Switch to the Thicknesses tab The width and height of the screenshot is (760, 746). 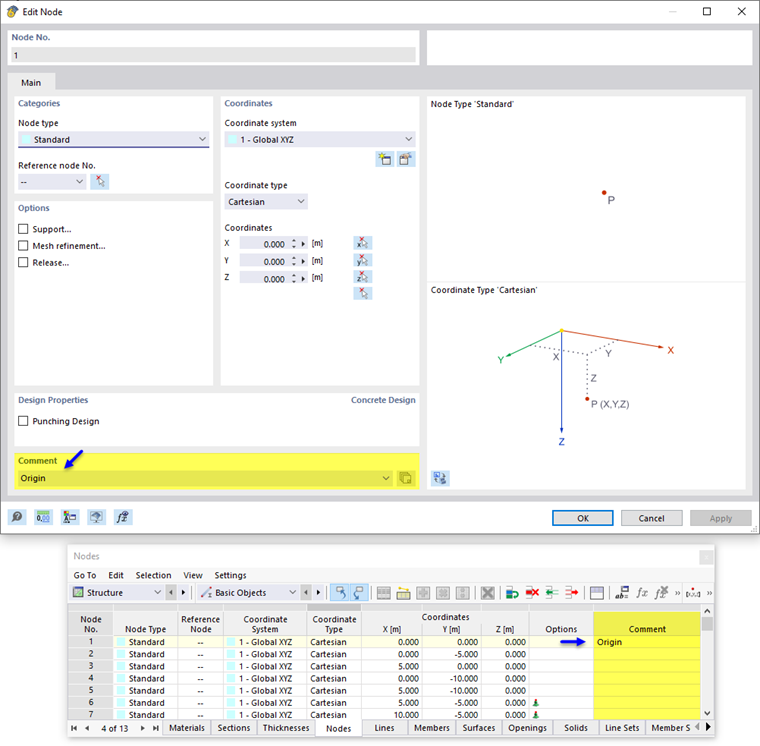pyautogui.click(x=285, y=728)
